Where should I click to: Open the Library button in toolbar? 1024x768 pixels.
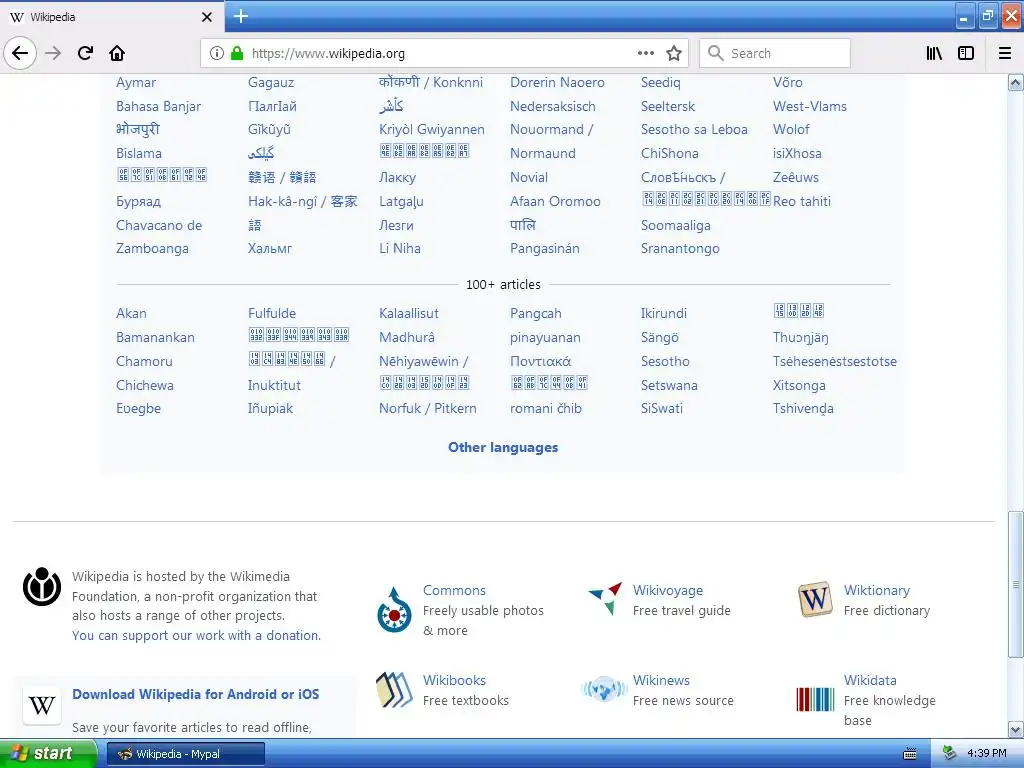click(x=934, y=53)
